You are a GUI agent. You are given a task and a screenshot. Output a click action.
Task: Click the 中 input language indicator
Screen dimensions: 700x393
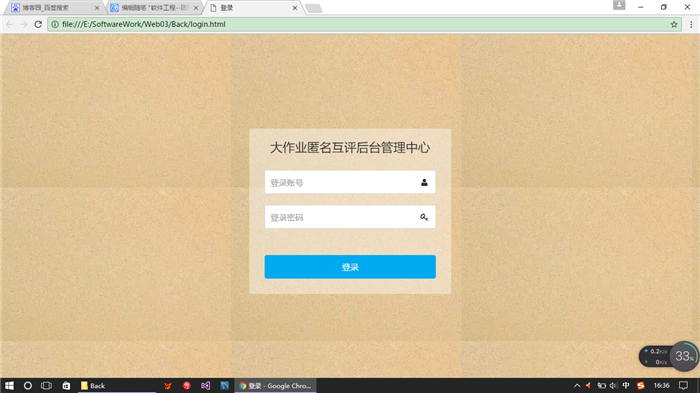pyautogui.click(x=626, y=385)
